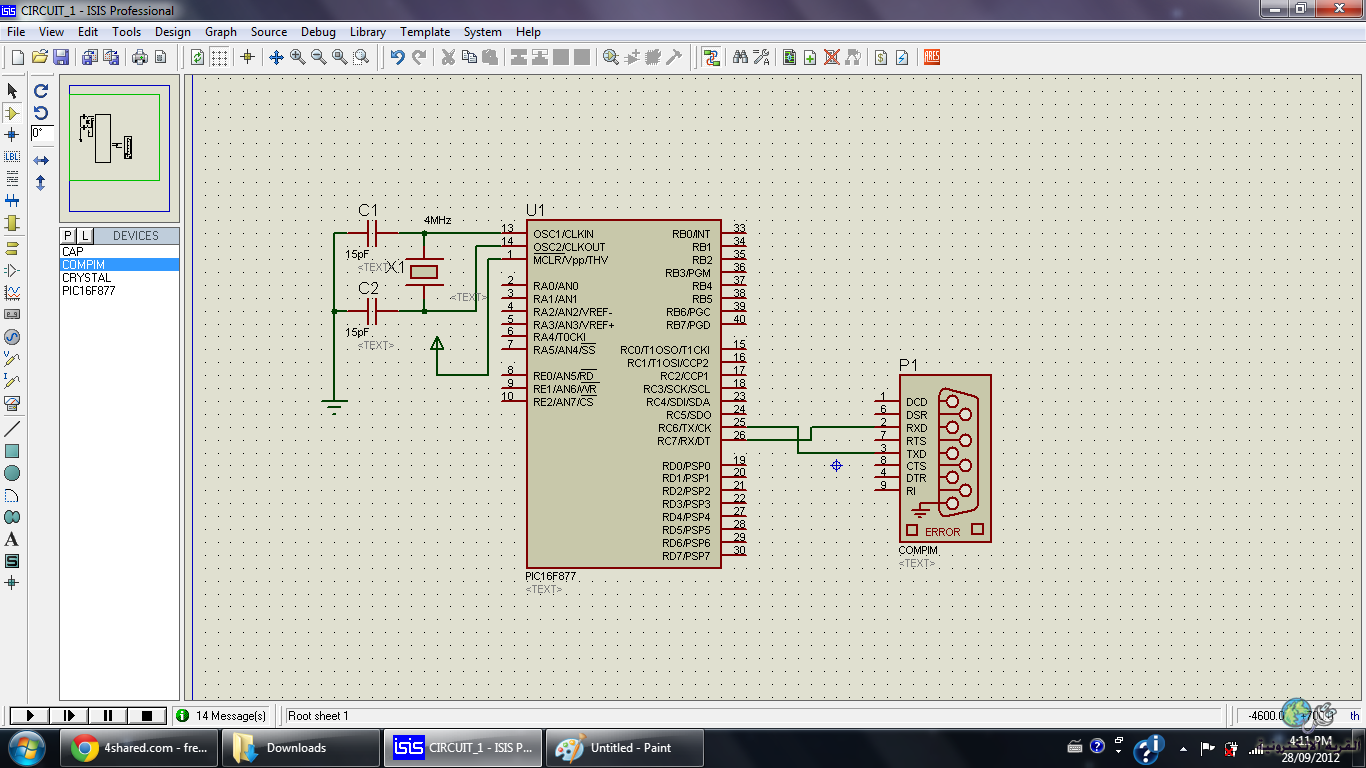The height and width of the screenshot is (768, 1366).
Task: Toggle the false origin marker
Action: pyautogui.click(x=247, y=57)
